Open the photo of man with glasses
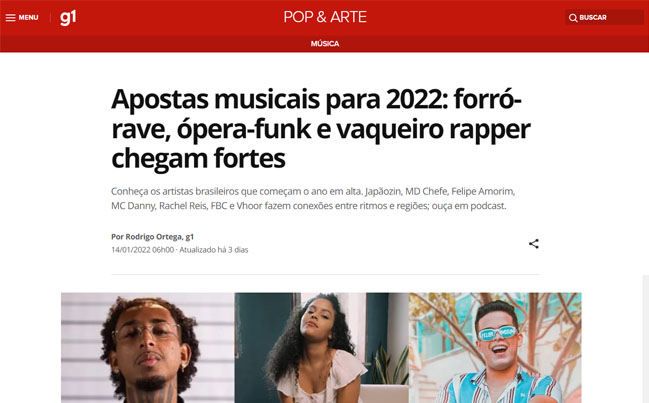 [x=148, y=348]
